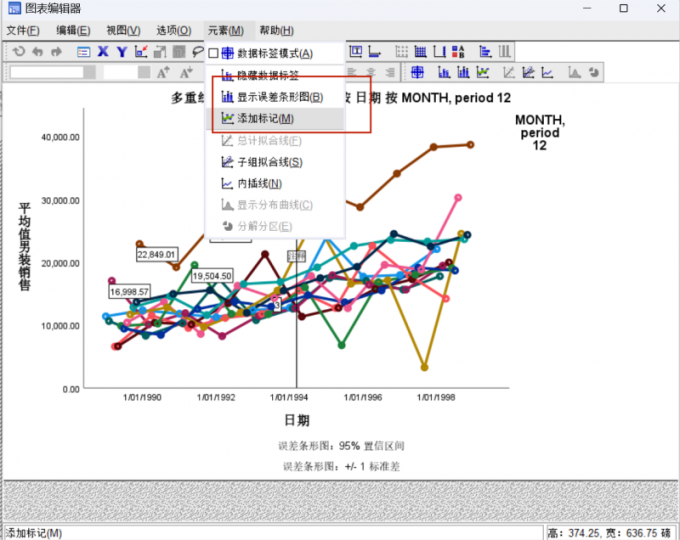
Task: Click the font name input field
Action: pyautogui.click(x=47, y=72)
